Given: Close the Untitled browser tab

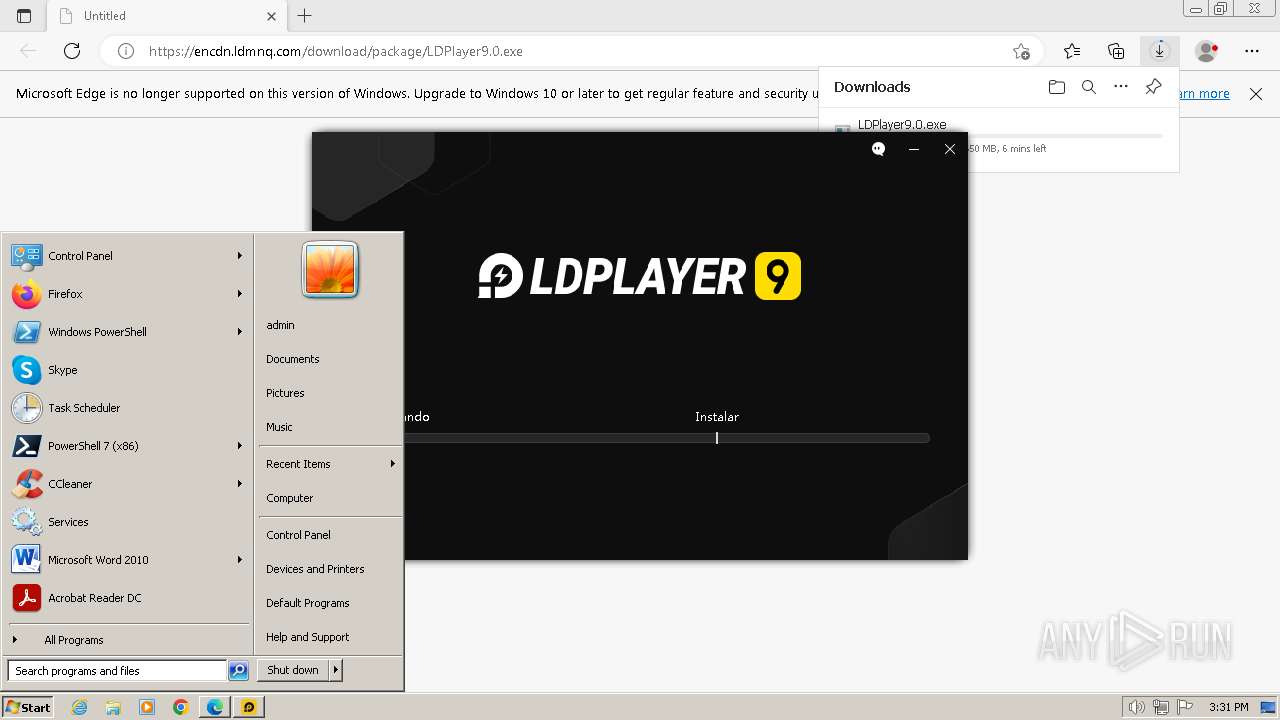Looking at the screenshot, I should pos(272,16).
